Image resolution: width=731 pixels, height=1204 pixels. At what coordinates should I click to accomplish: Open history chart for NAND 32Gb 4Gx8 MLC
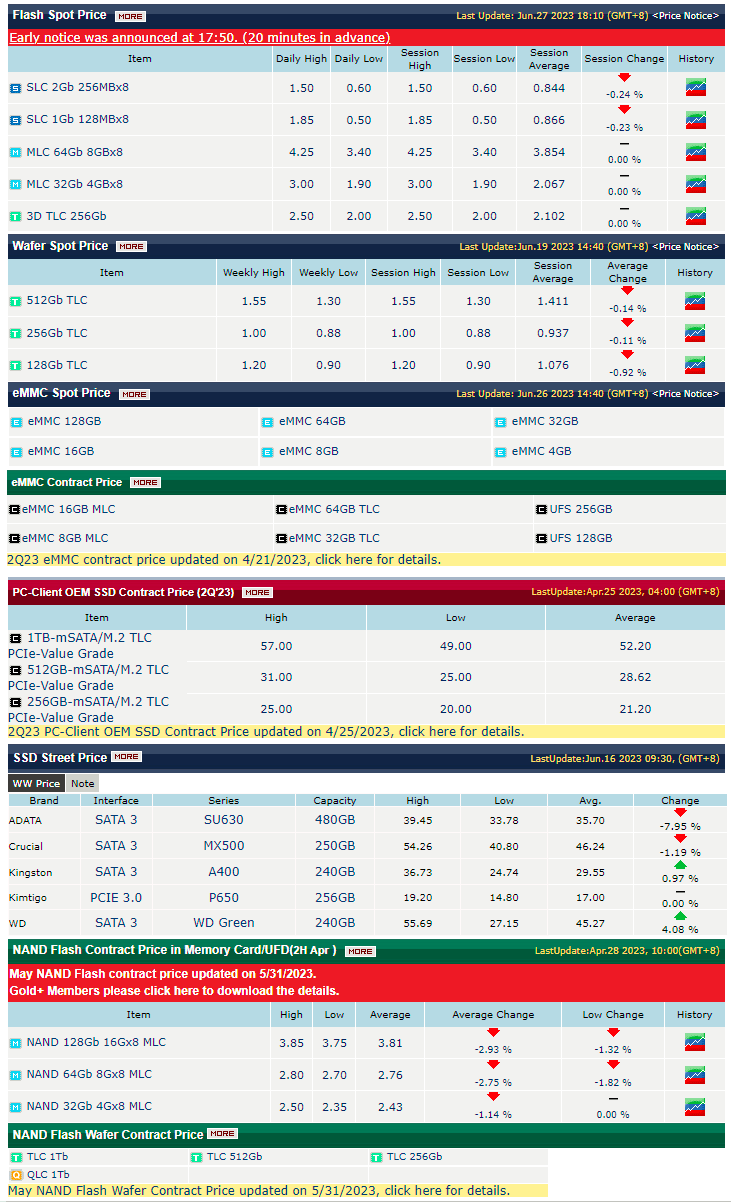tap(694, 1107)
